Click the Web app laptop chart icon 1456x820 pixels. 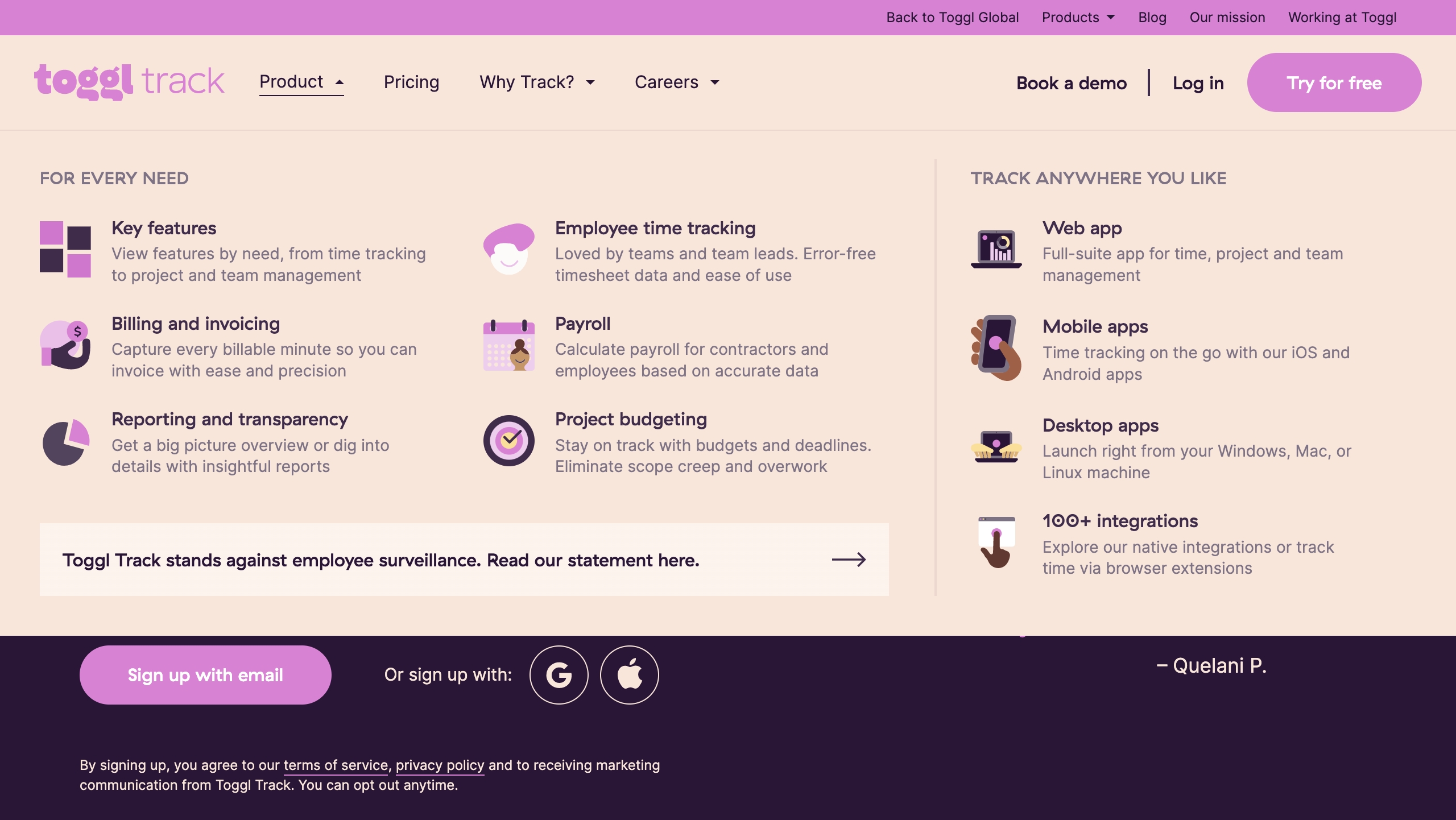click(x=996, y=249)
